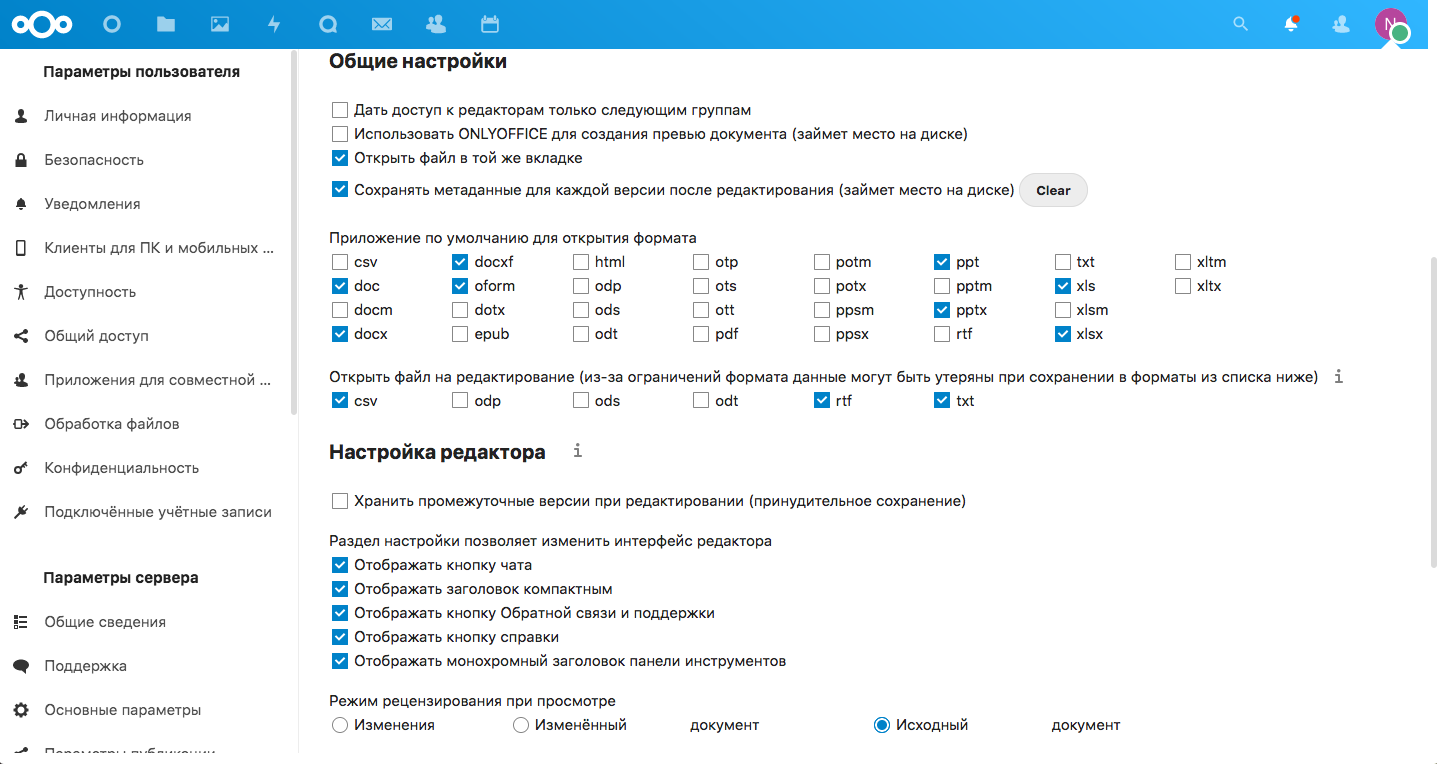Check the epub default format checkbox

pyautogui.click(x=460, y=334)
